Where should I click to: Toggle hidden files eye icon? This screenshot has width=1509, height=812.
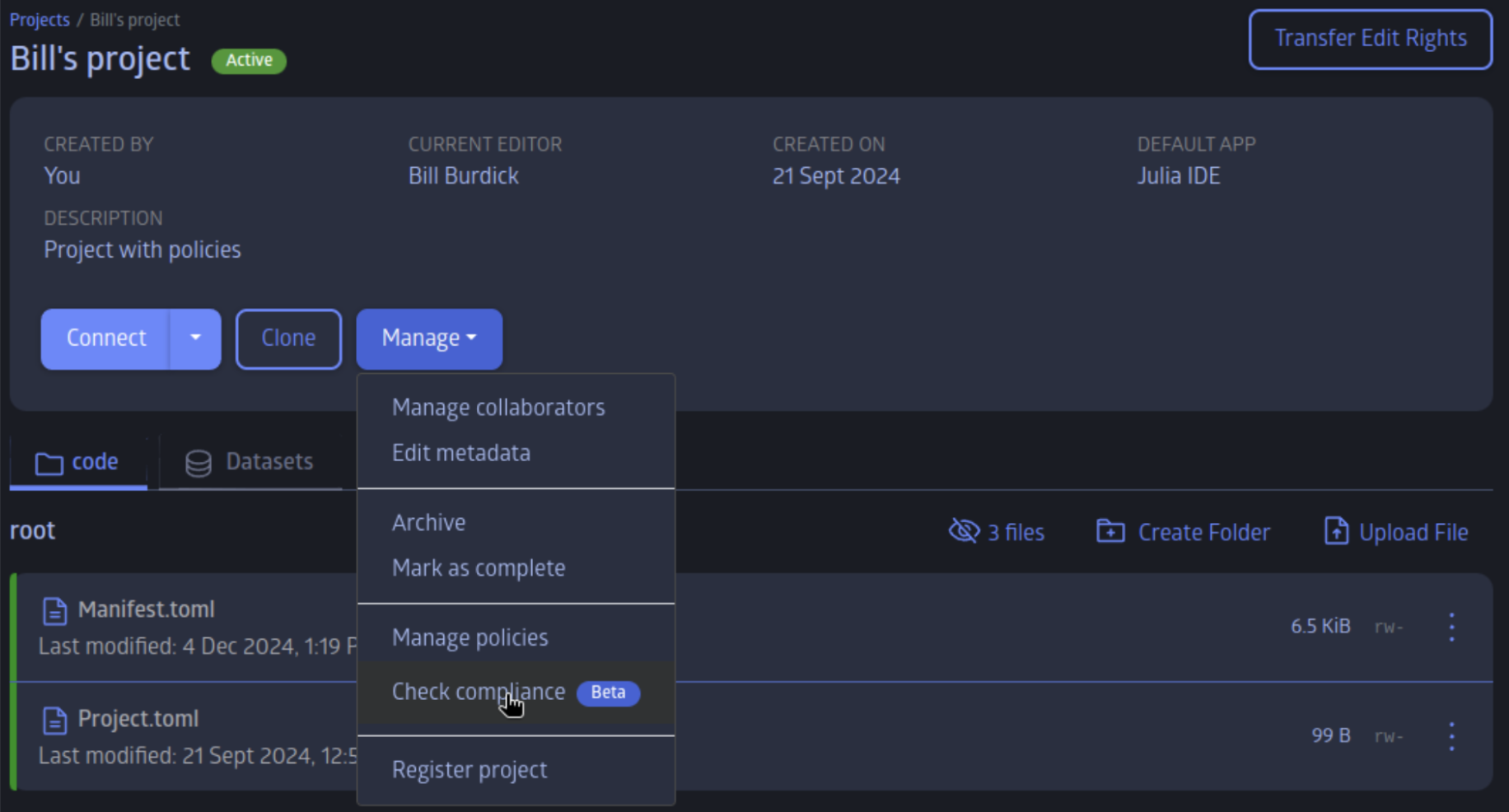pyautogui.click(x=964, y=531)
